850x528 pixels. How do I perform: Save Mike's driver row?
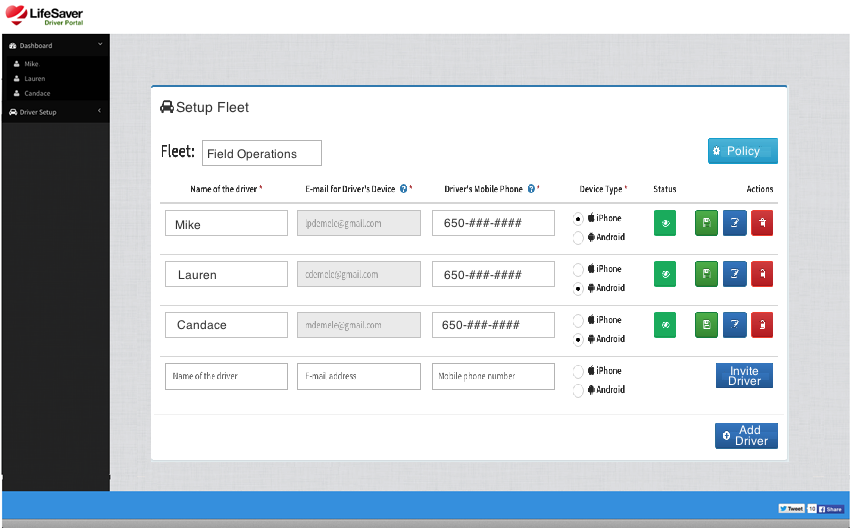click(x=706, y=223)
